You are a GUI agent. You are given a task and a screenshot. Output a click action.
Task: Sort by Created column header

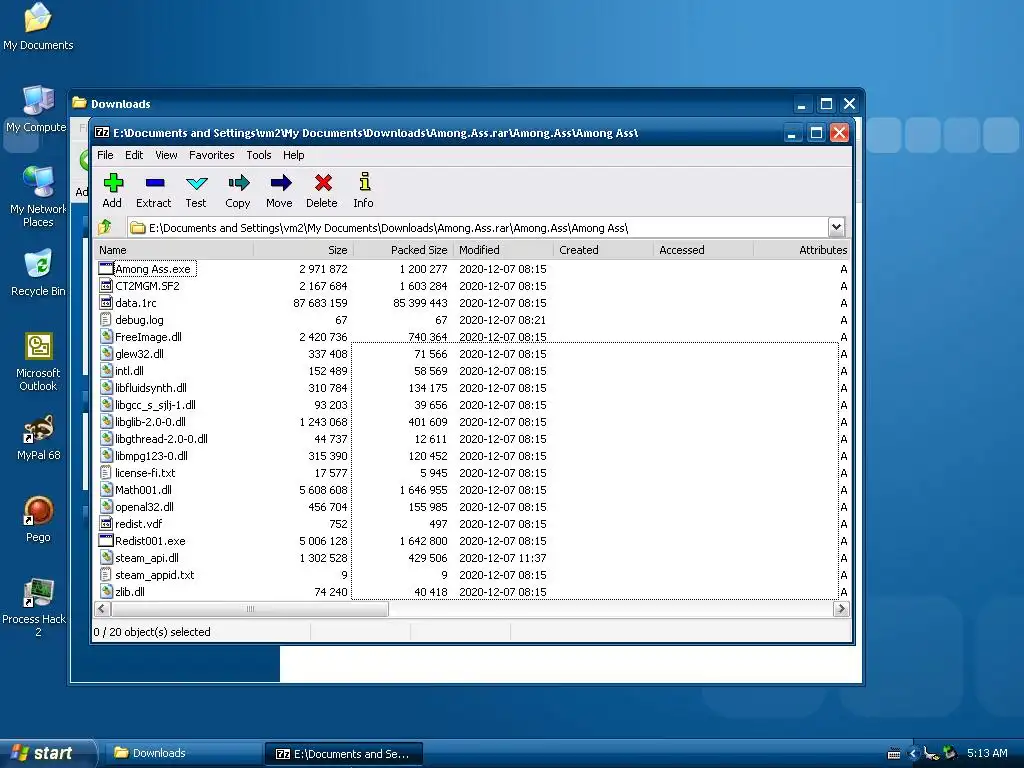tap(603, 249)
